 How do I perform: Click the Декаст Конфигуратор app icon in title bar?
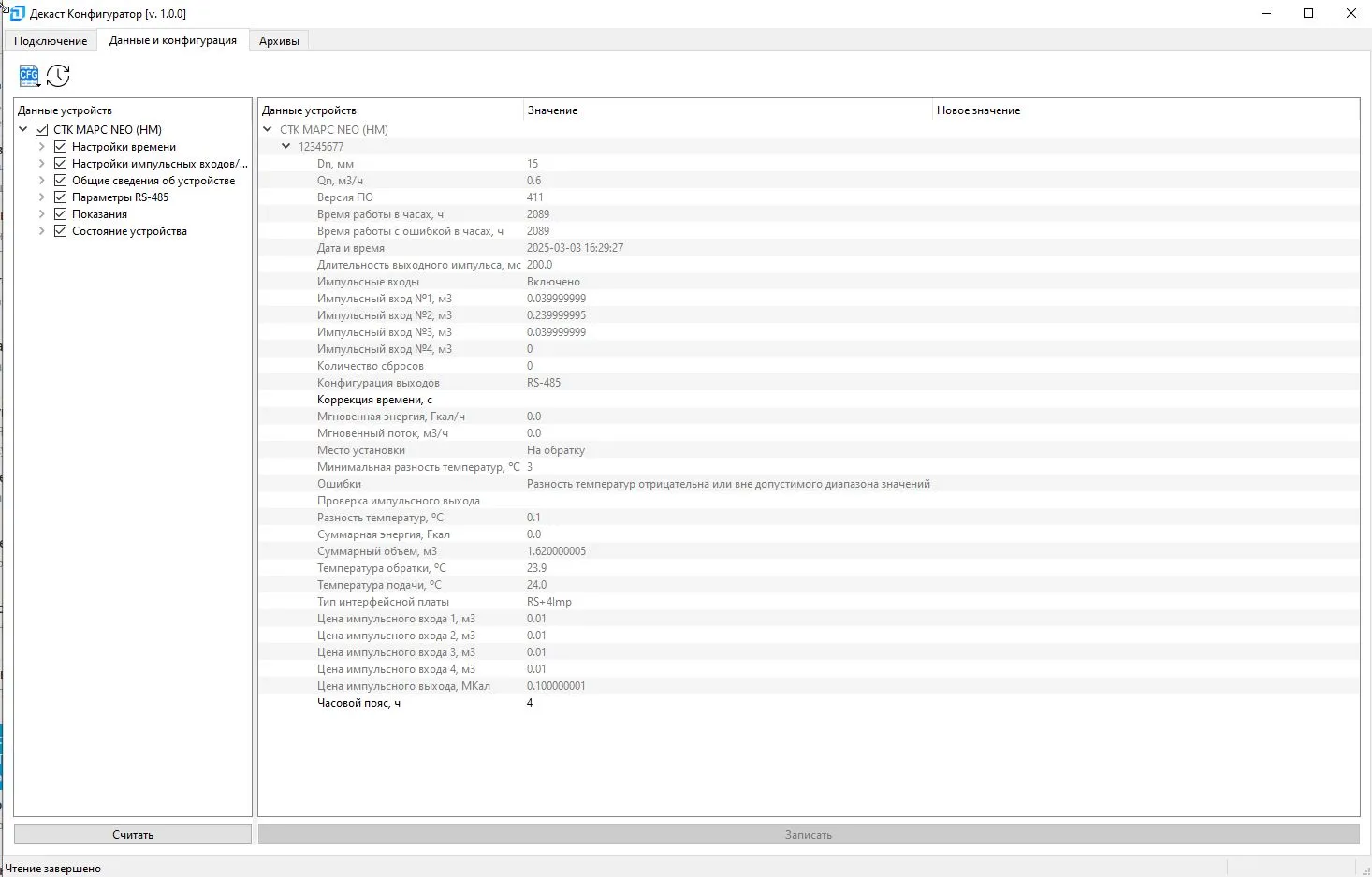pos(17,13)
